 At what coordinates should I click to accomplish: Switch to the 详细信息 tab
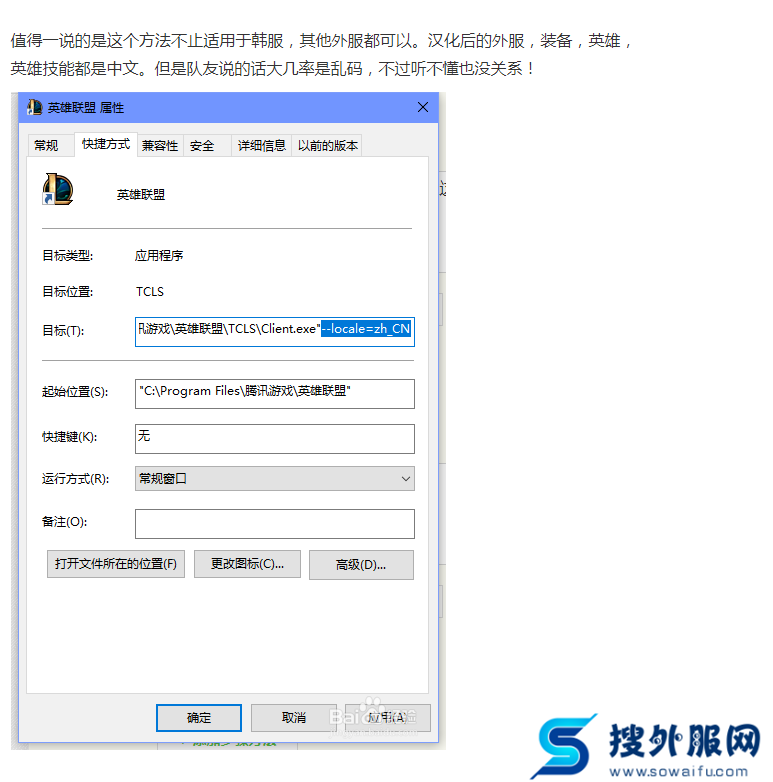(x=262, y=146)
